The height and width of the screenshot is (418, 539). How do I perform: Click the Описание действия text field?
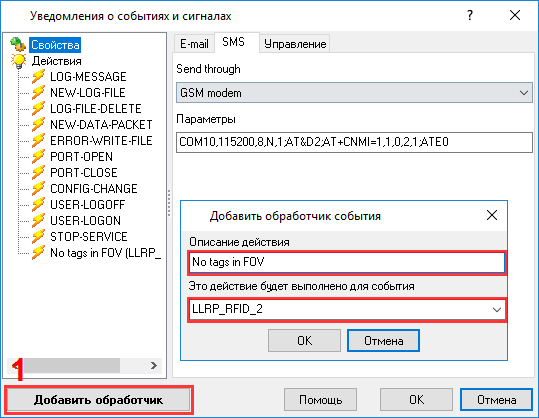[x=347, y=263]
